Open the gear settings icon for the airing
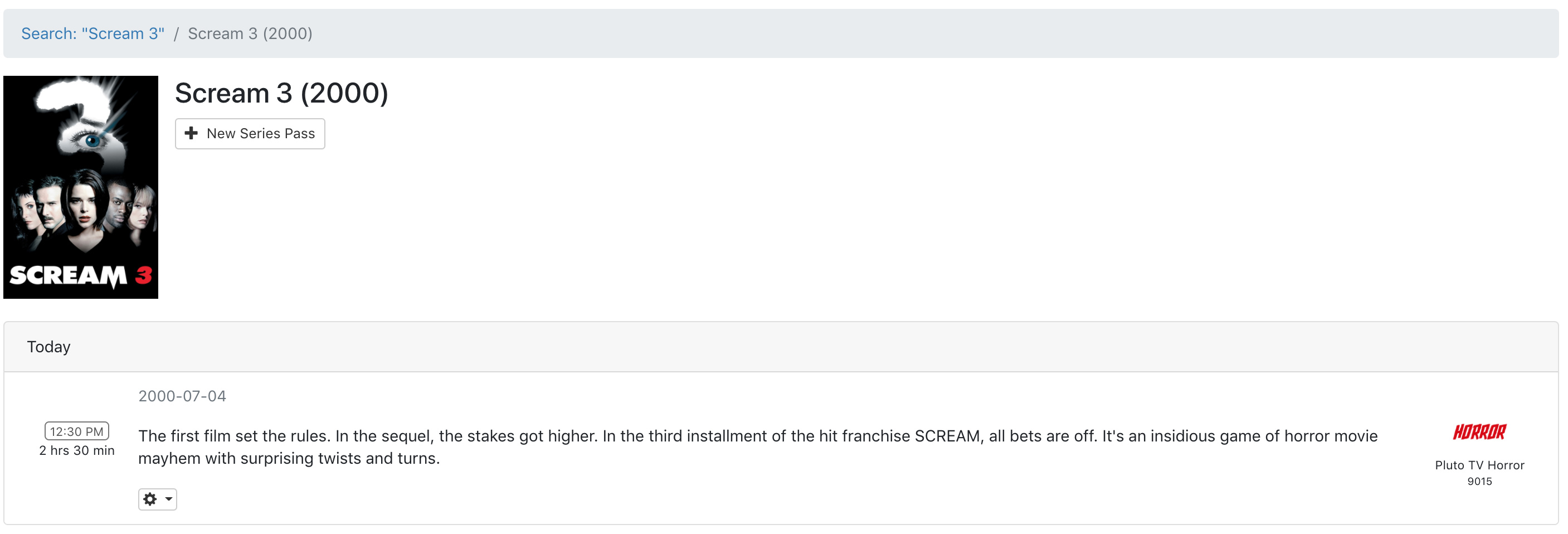This screenshot has width=1568, height=534. pos(150,499)
